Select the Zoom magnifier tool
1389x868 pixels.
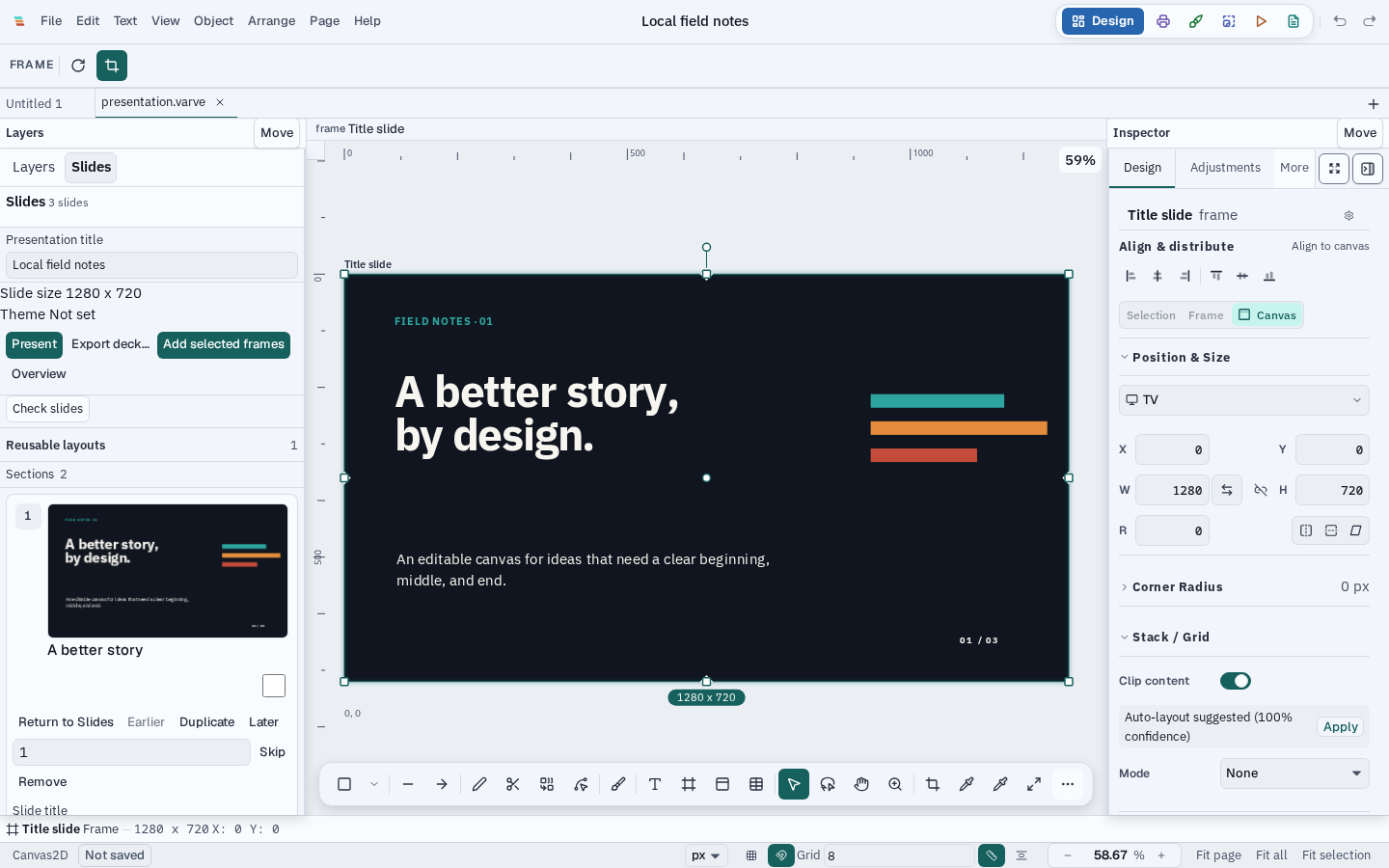pos(895,784)
